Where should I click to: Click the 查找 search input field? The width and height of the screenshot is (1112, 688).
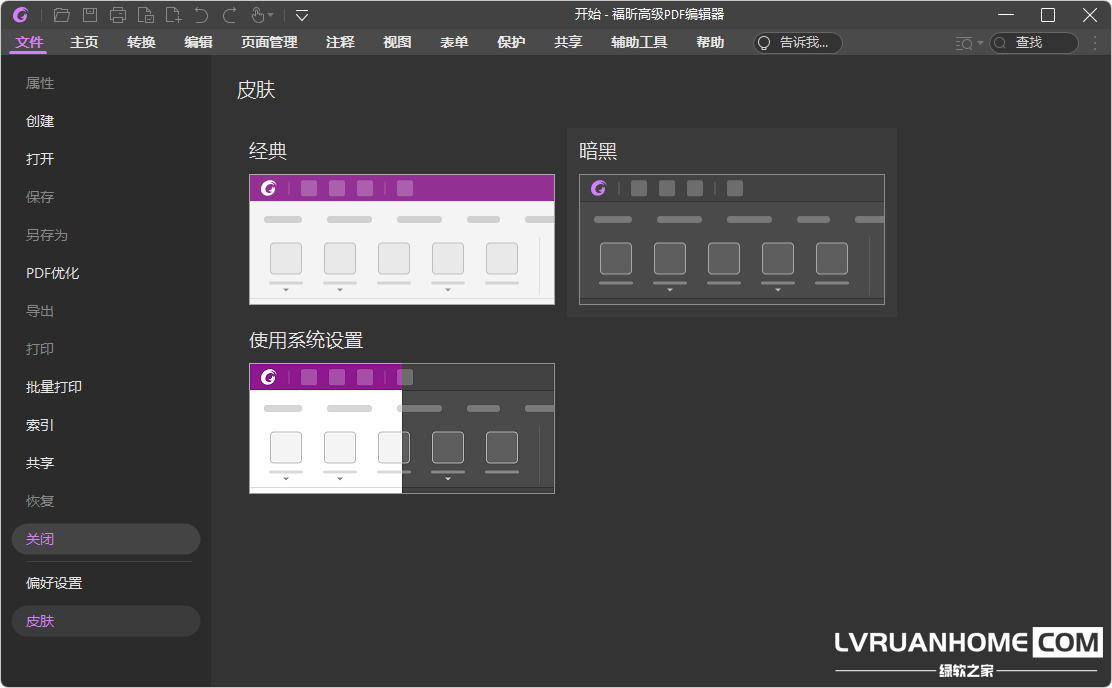tap(1042, 43)
